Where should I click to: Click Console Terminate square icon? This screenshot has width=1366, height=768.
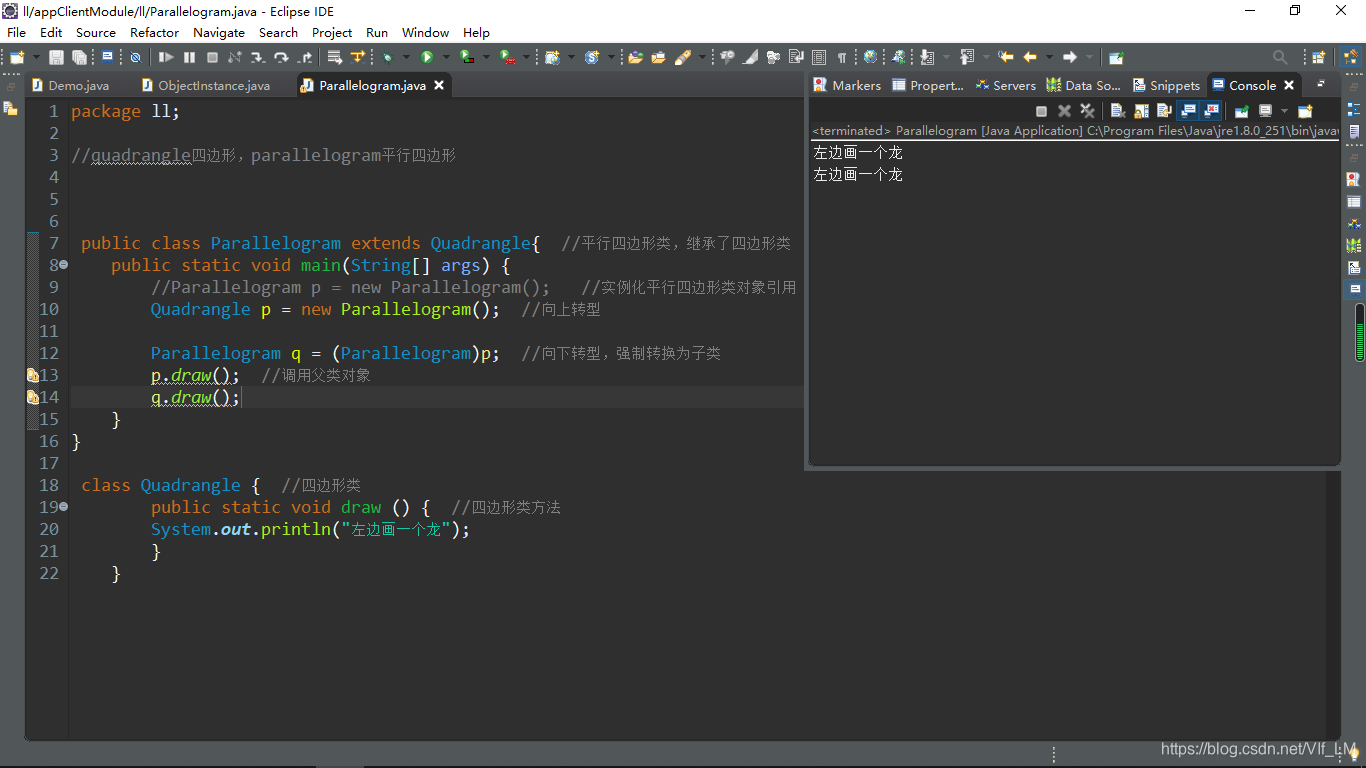1041,111
